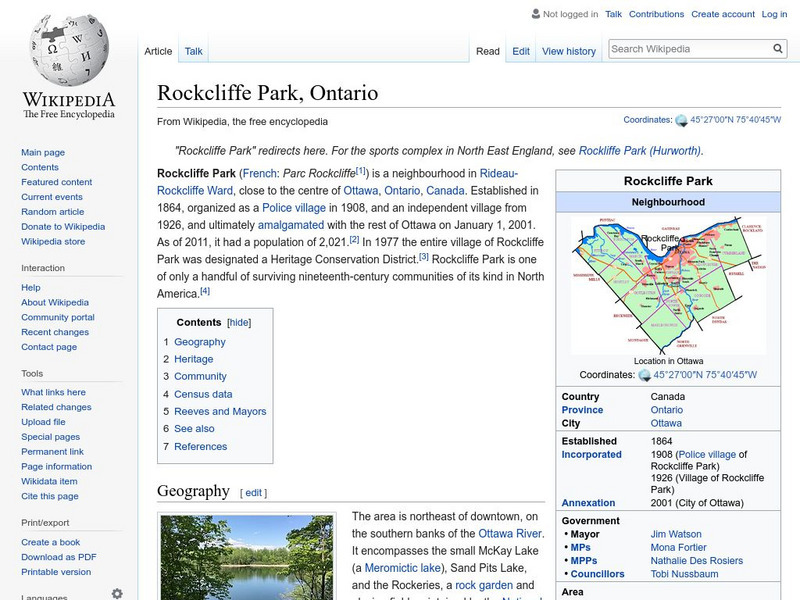Click Download as PDF

click(59, 557)
